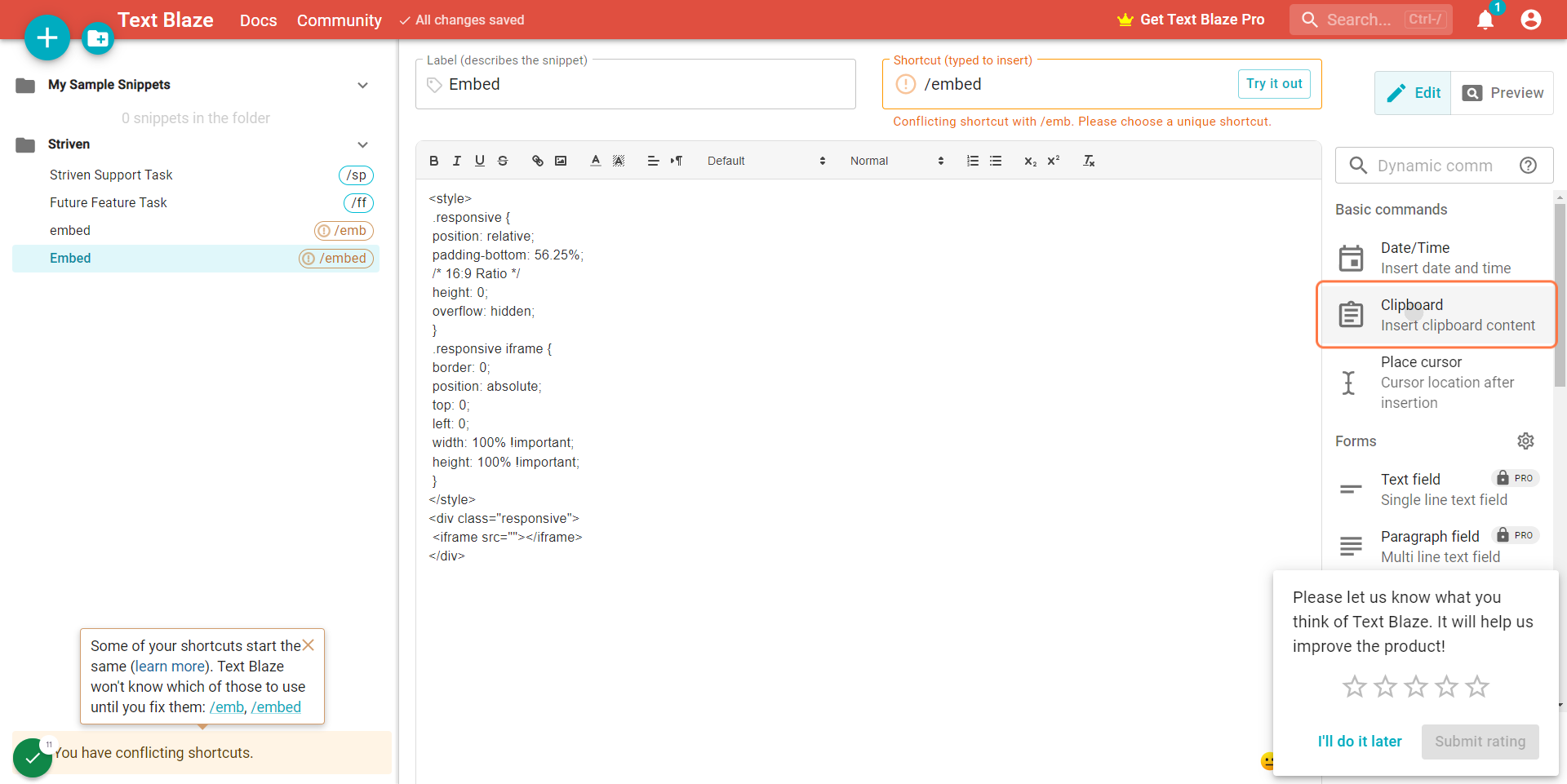Click the clear formatting icon
The image size is (1567, 784).
tap(1089, 161)
